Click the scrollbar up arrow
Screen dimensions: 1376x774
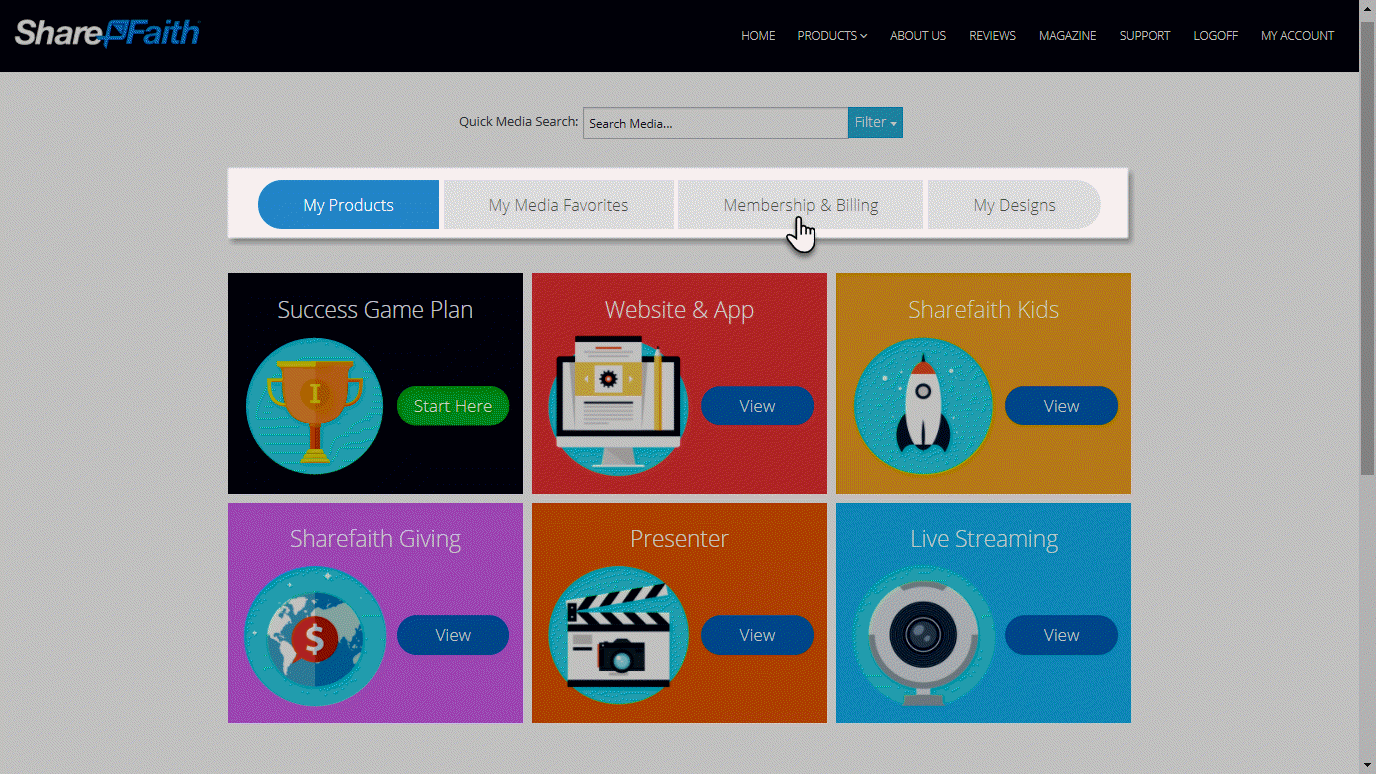[x=1367, y=8]
